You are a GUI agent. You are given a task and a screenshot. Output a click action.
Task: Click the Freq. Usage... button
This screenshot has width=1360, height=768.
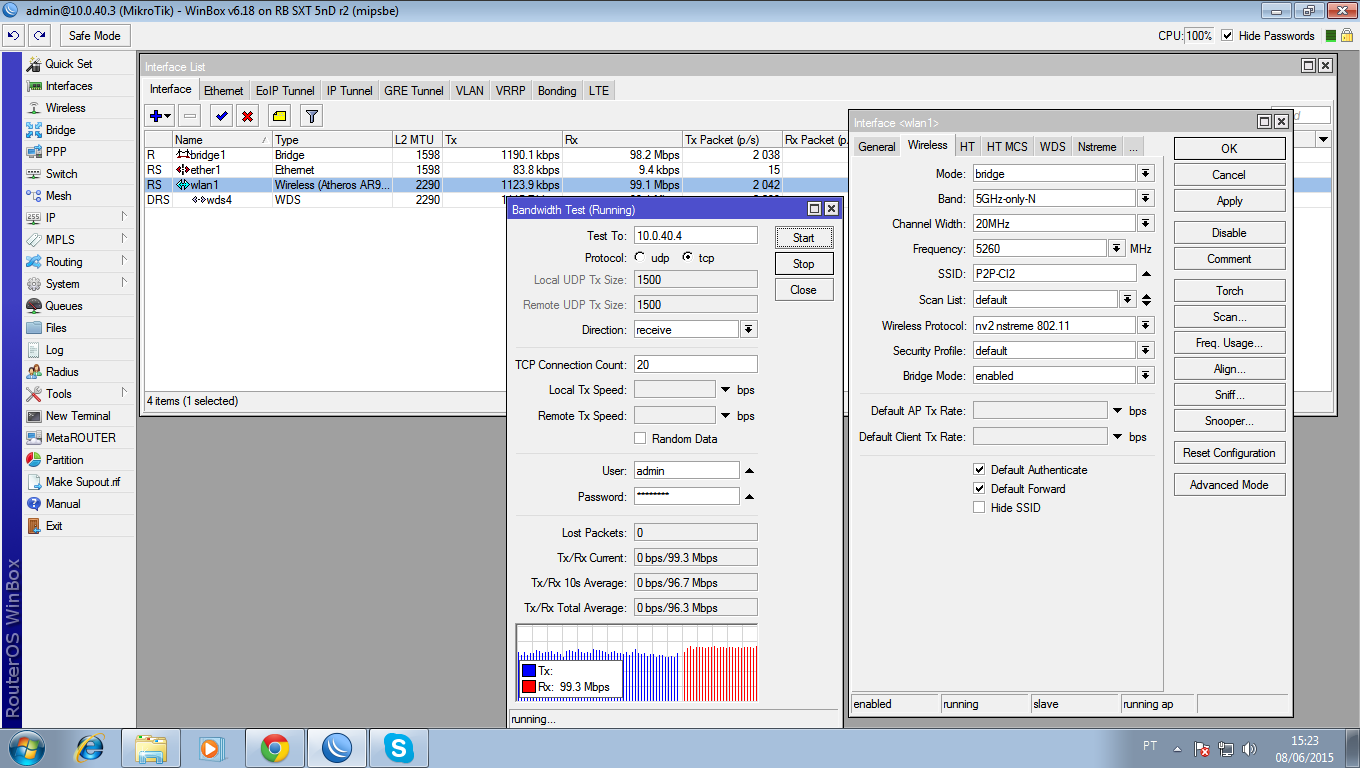coord(1229,343)
